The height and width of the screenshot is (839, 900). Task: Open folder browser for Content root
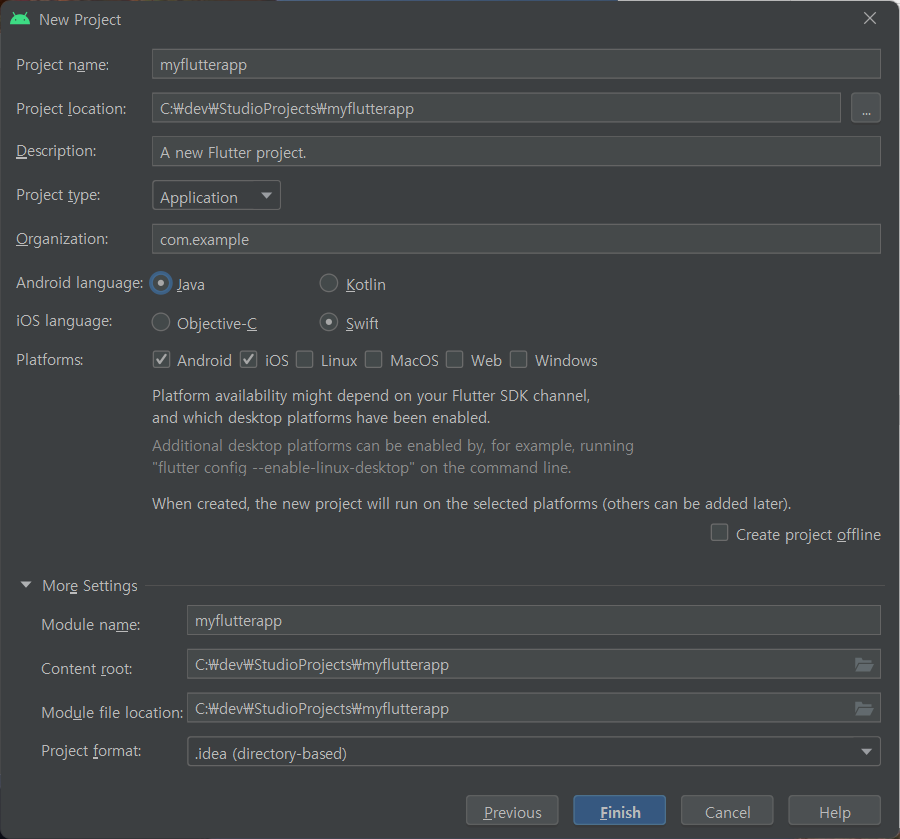[x=864, y=664]
